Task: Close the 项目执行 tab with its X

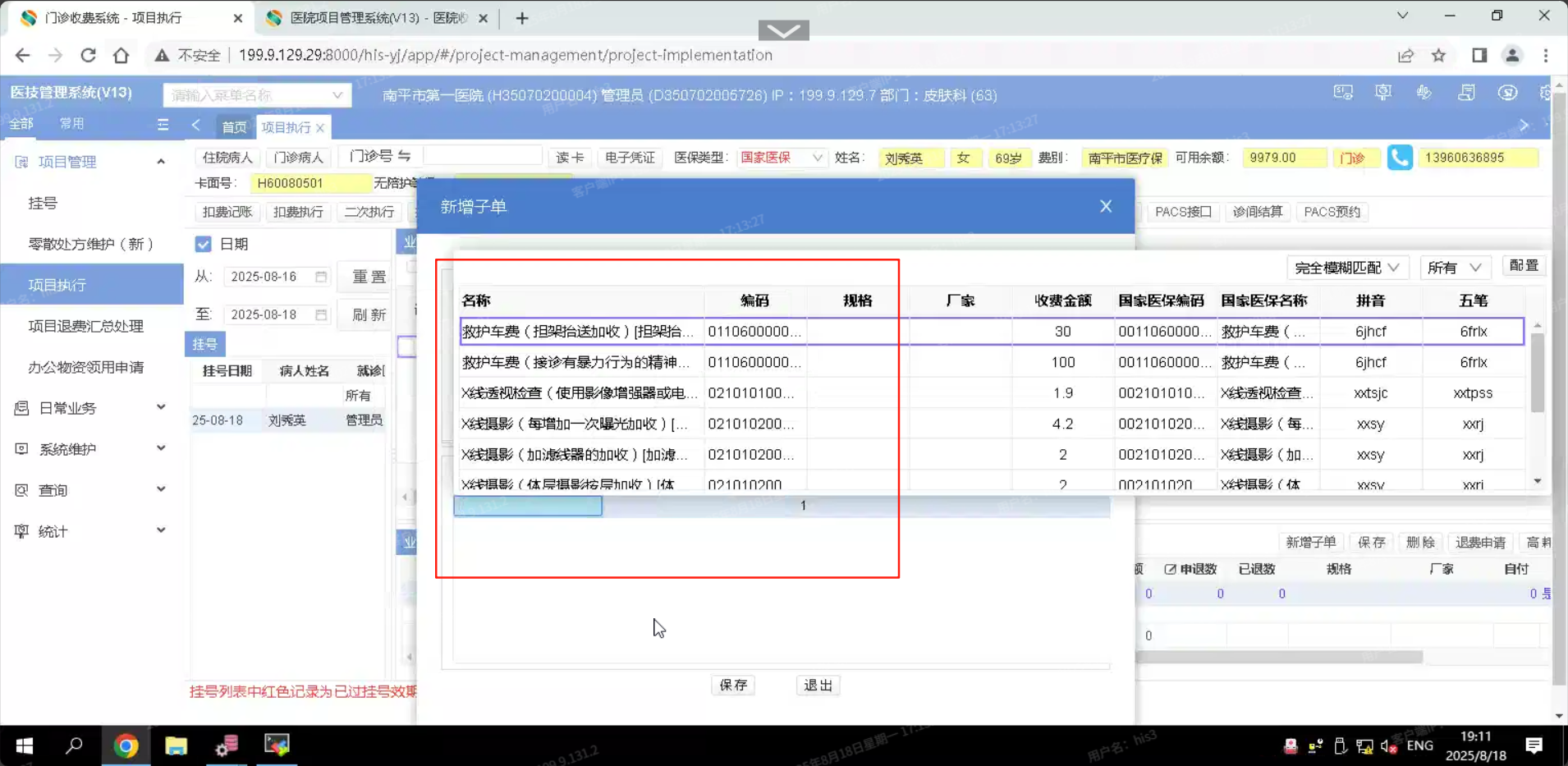Action: pos(320,127)
